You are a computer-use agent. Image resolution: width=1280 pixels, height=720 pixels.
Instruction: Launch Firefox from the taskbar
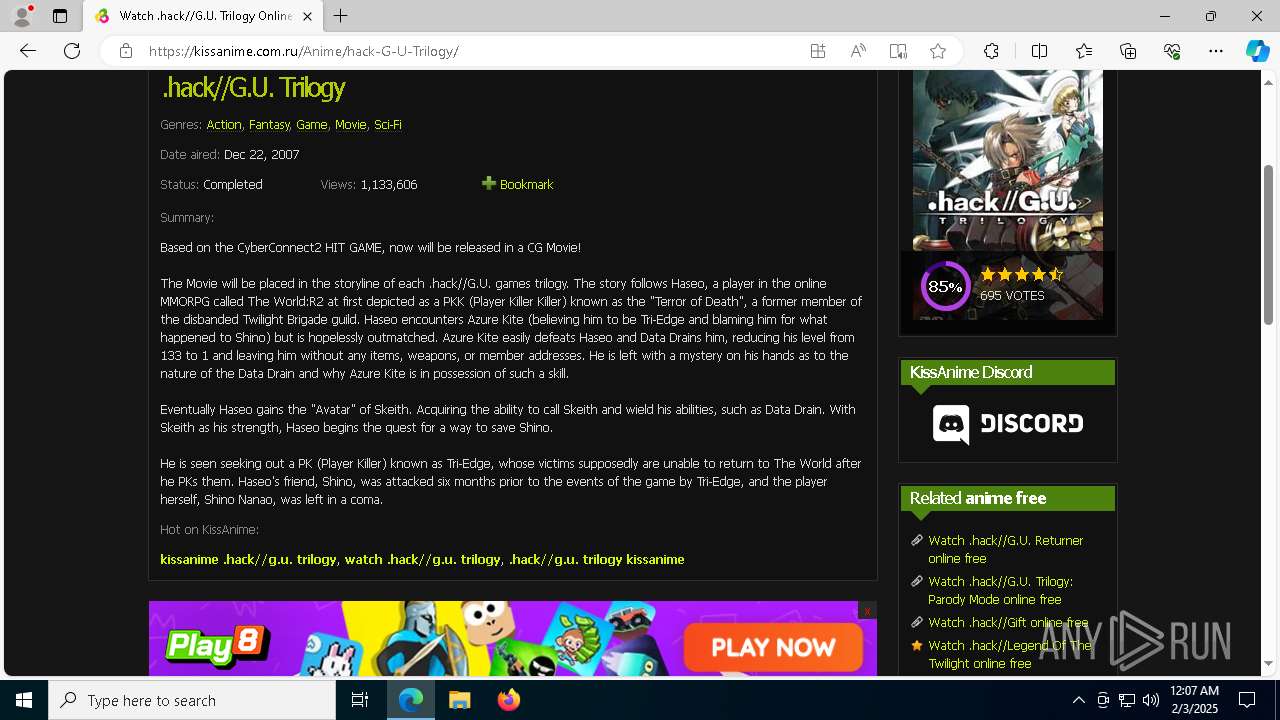coord(509,700)
